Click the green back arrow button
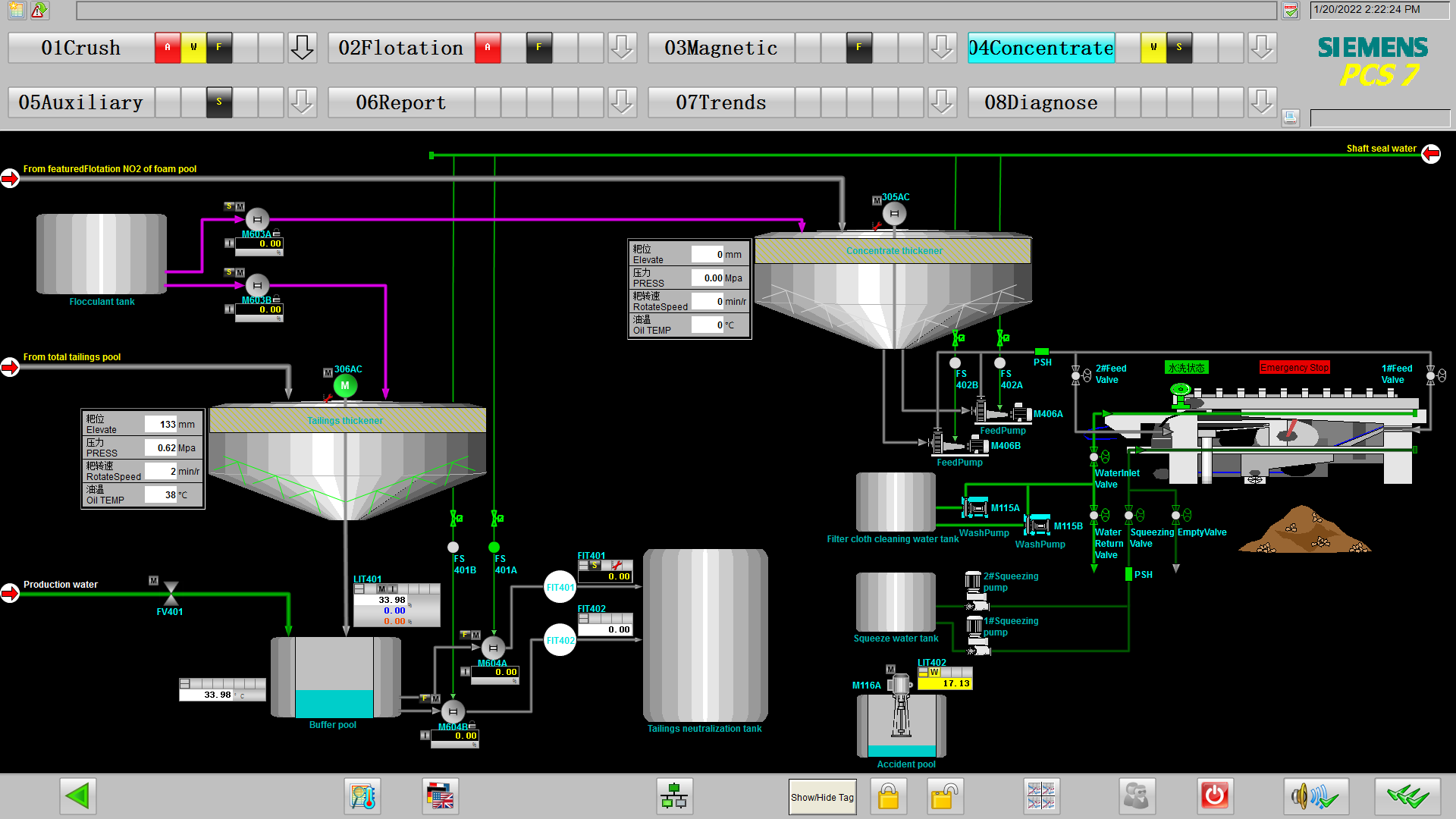1456x819 pixels. (78, 796)
